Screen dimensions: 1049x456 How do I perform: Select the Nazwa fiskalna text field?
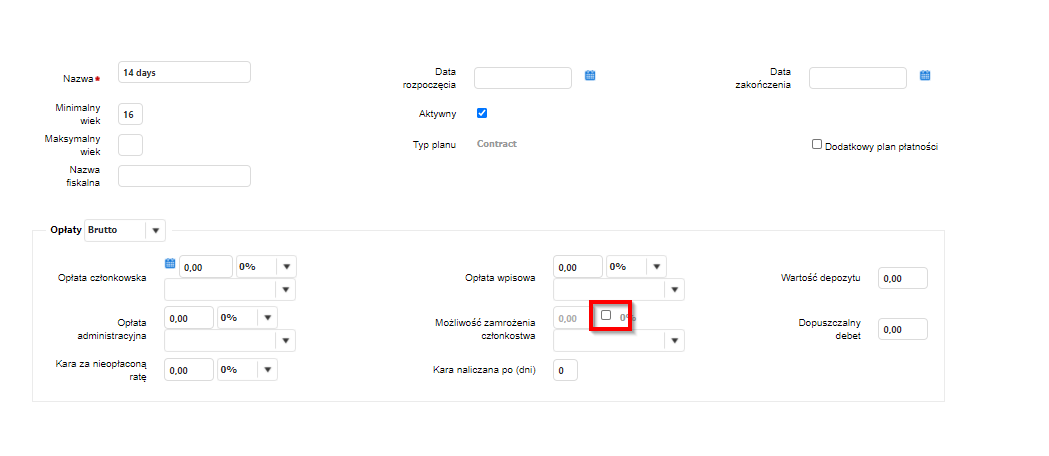click(x=184, y=177)
